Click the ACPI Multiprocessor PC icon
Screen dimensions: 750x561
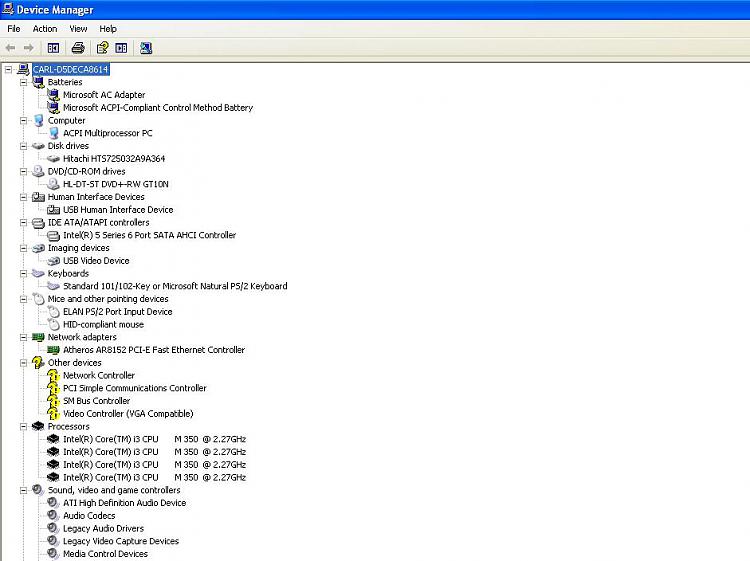(x=54, y=133)
